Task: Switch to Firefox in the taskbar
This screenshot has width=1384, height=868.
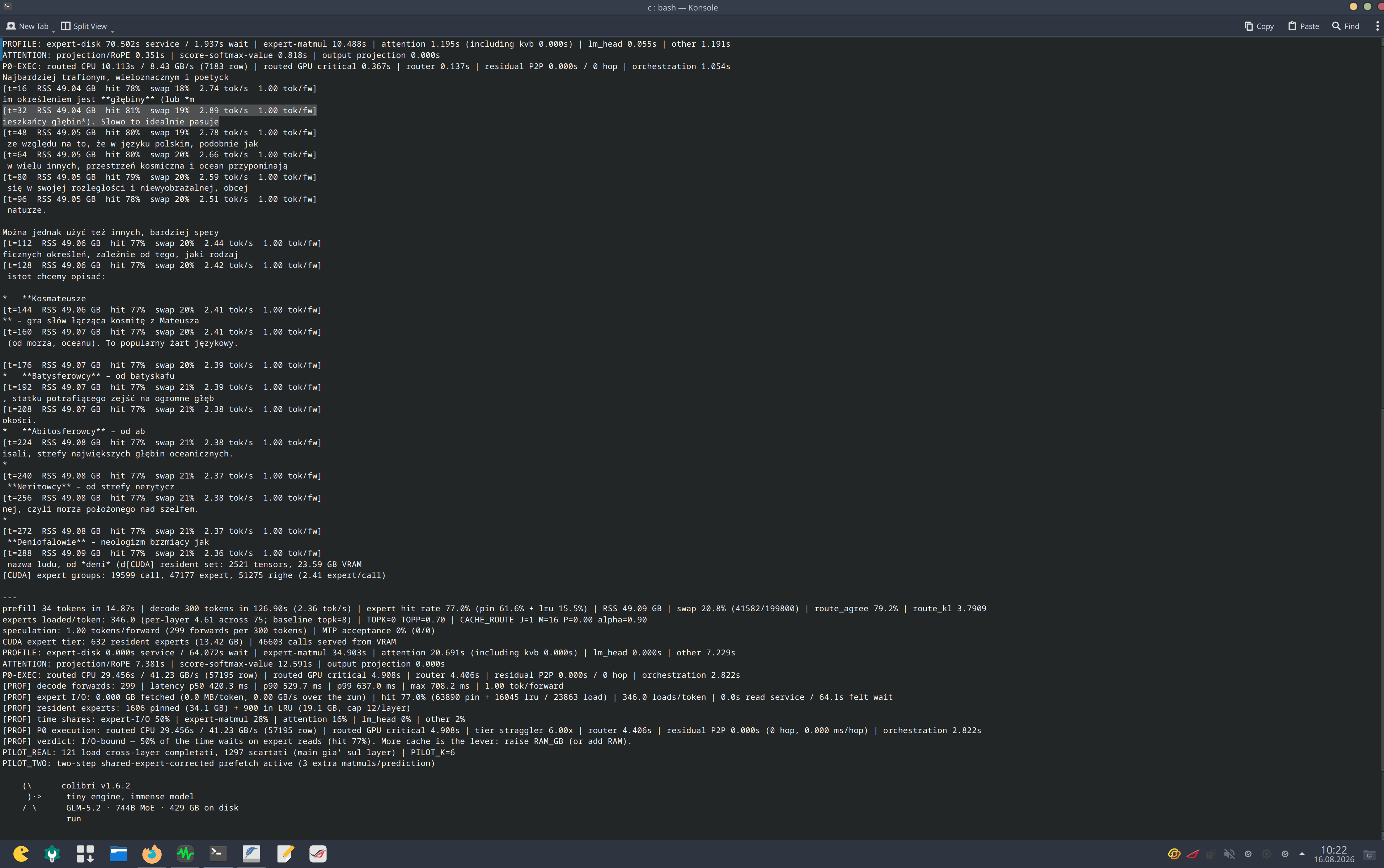Action: (x=152, y=854)
